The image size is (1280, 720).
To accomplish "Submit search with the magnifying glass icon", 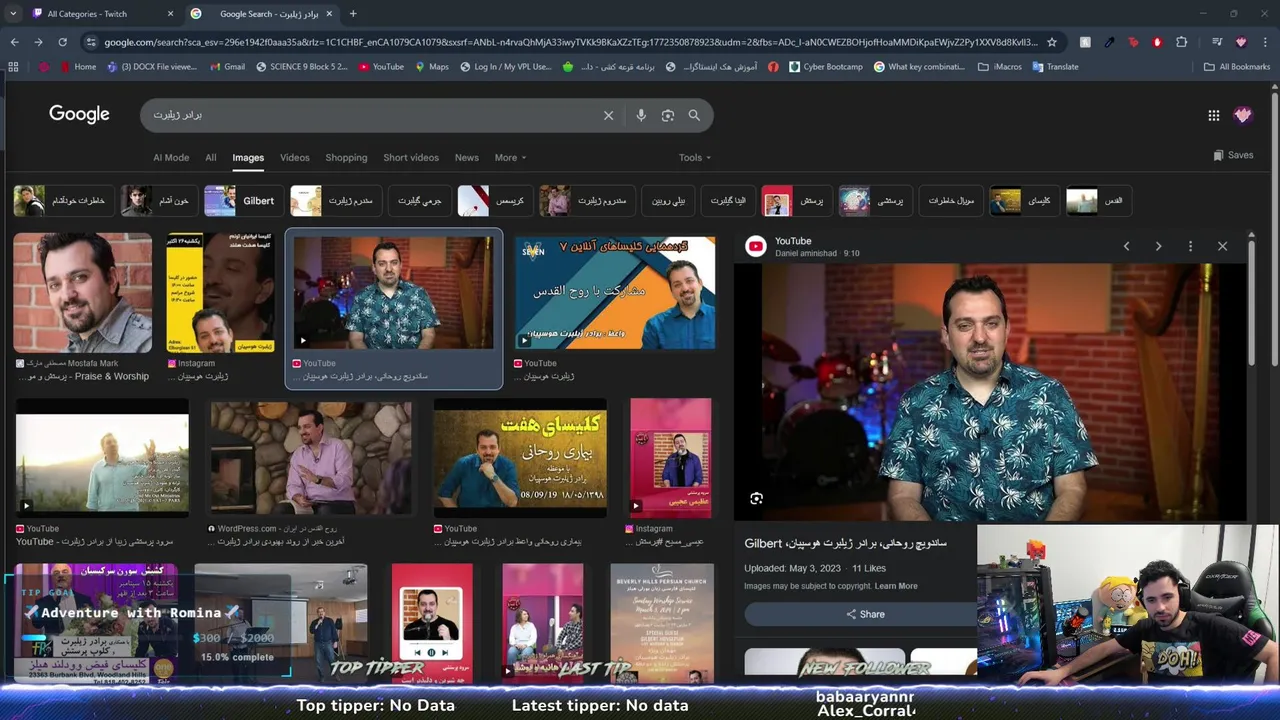I will pyautogui.click(x=694, y=115).
